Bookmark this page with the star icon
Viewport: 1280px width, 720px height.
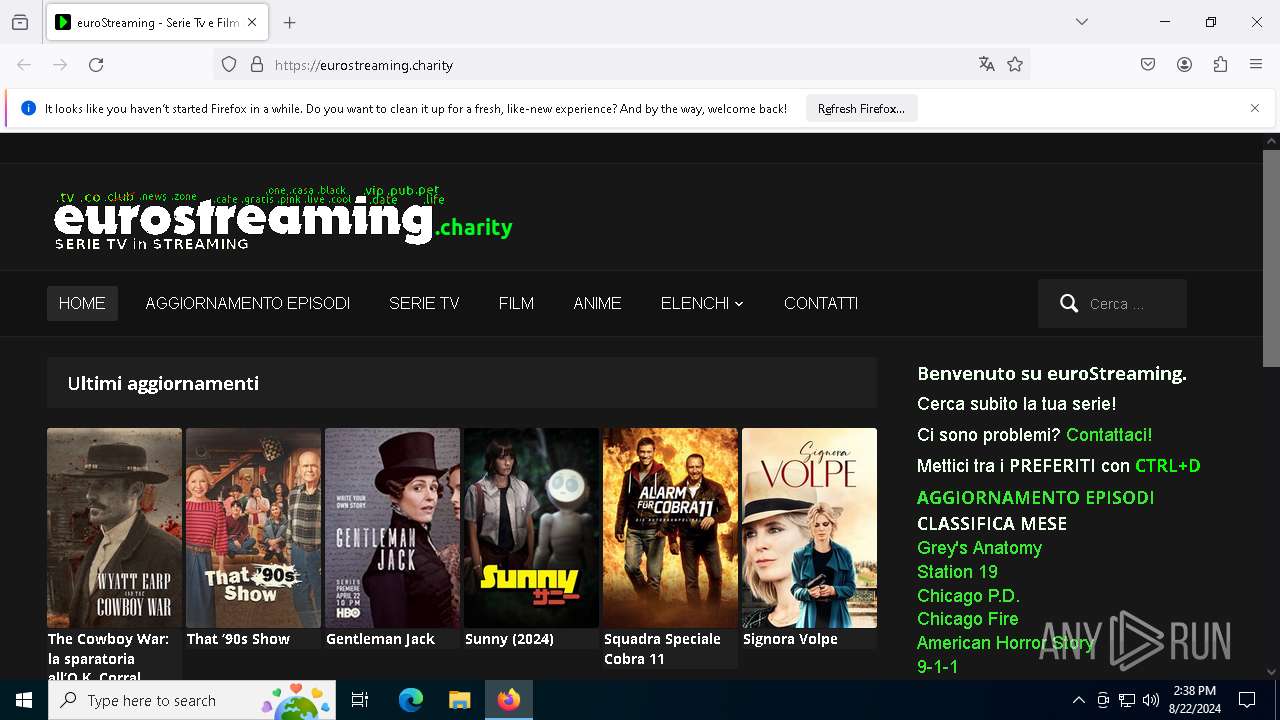1015,65
